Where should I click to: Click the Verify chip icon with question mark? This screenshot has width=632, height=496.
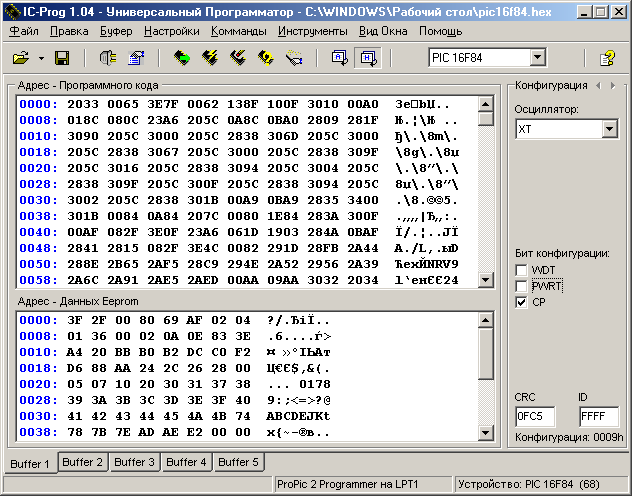pos(266,58)
